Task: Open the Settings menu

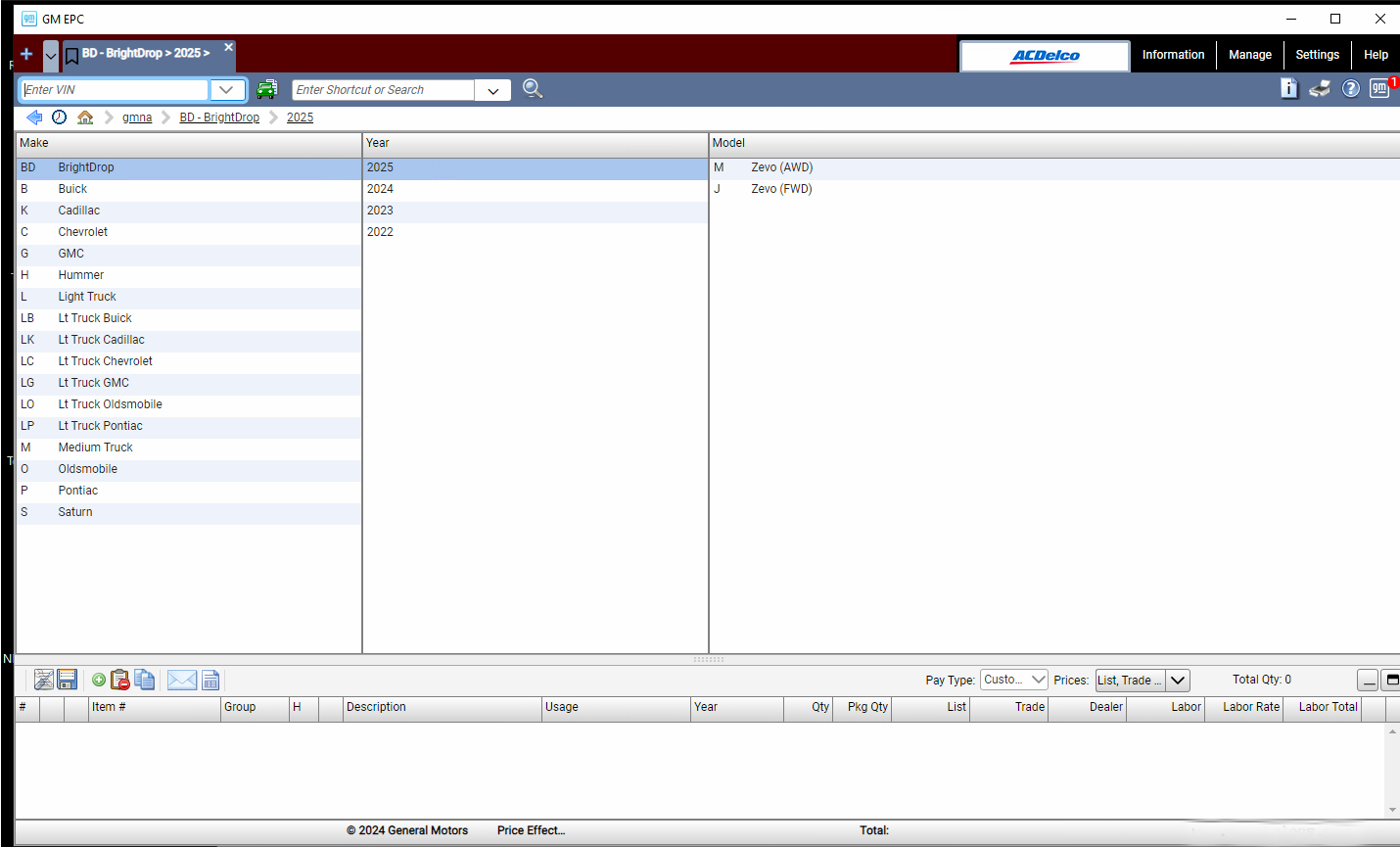Action: tap(1317, 55)
